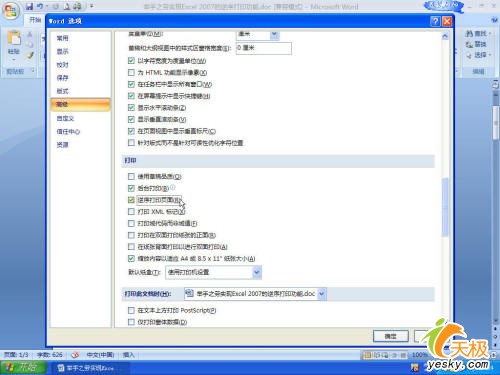Click 插入 insert mode in status bar
The width and height of the screenshot is (500, 375).
[x=128, y=355]
